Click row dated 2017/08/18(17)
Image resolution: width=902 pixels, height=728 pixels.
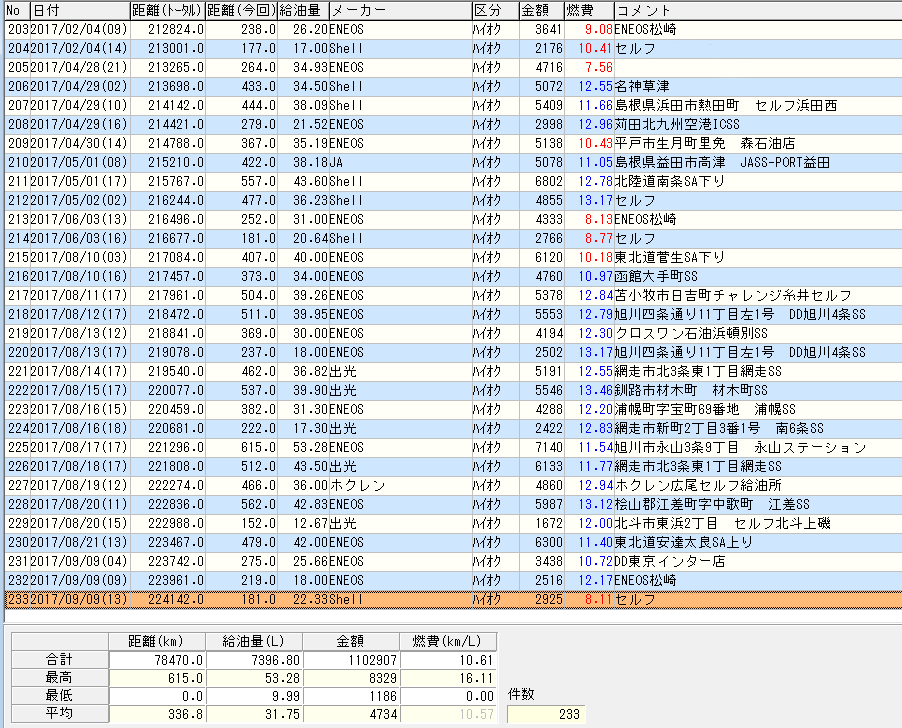(453, 466)
